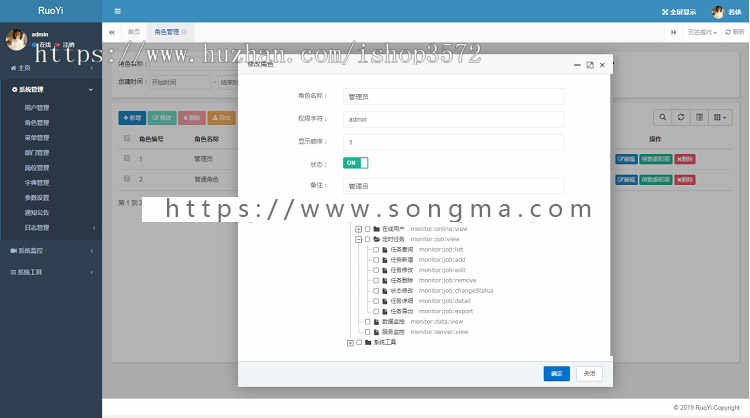Click the 主页 home icon in sidebar
750x418 pixels.
[13, 68]
